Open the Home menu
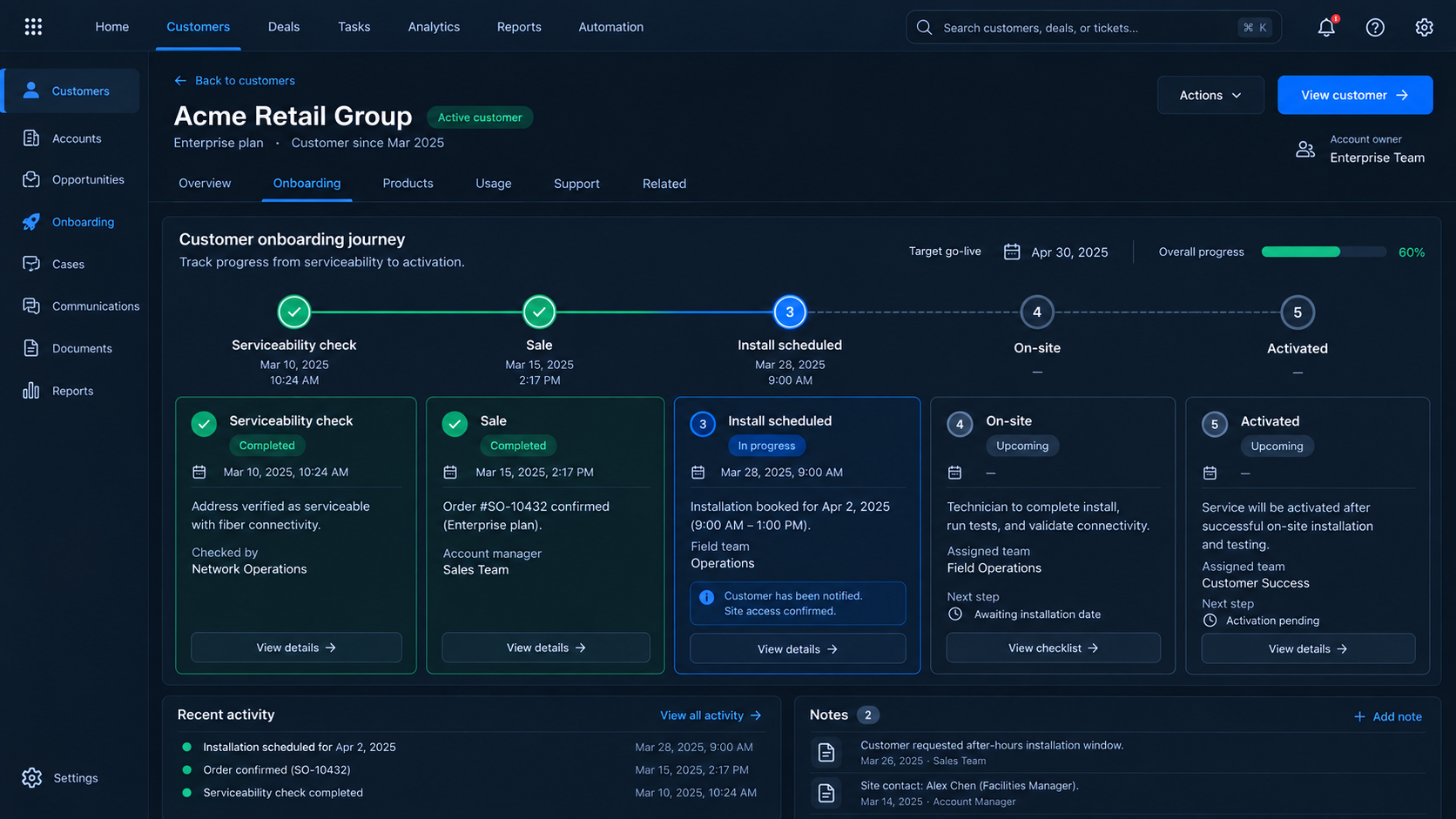The image size is (1456, 819). click(x=111, y=27)
